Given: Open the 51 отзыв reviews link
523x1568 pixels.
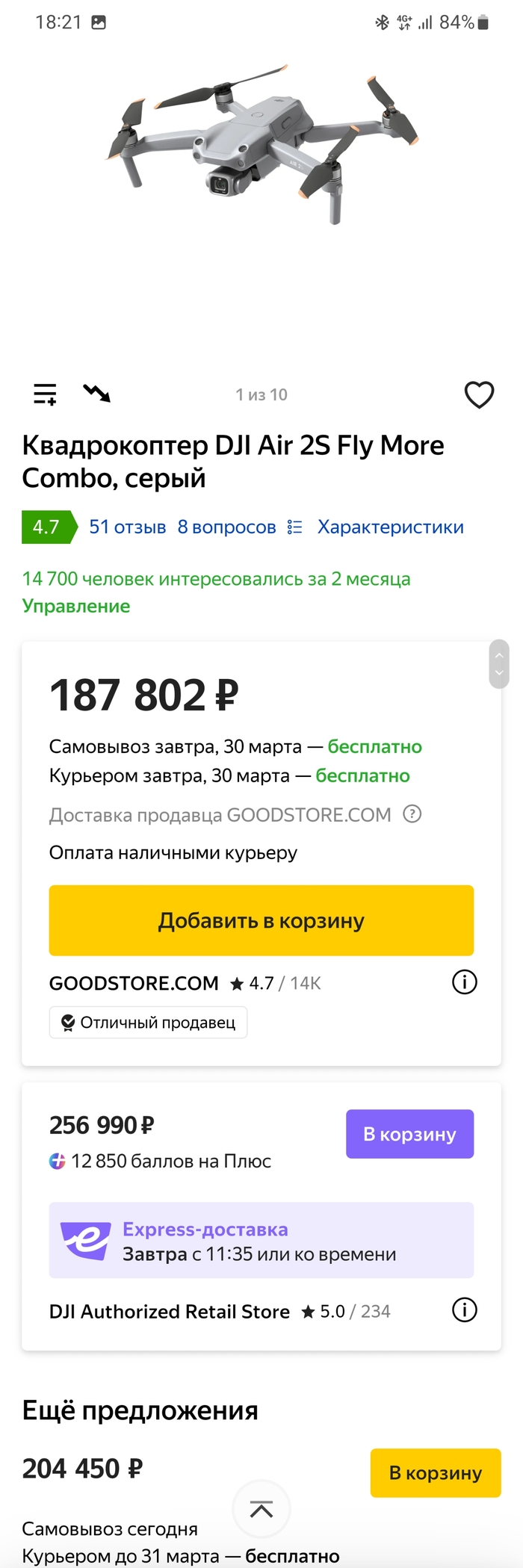Looking at the screenshot, I should 128,527.
